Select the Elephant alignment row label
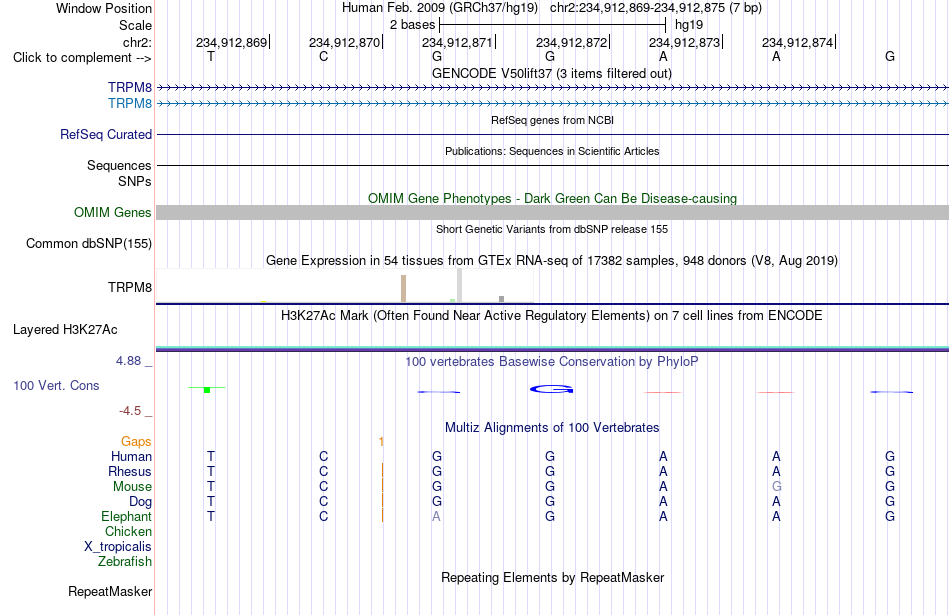This screenshot has width=950, height=615. tap(126, 516)
